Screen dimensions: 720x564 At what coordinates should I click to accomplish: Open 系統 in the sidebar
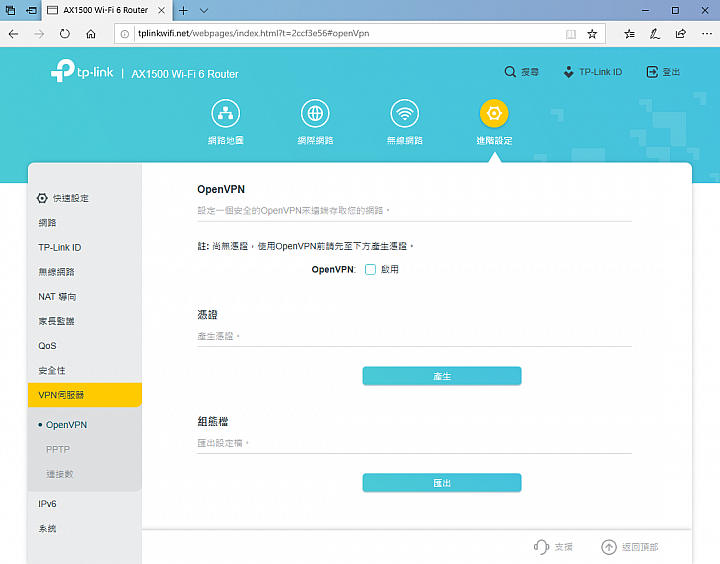coord(47,529)
